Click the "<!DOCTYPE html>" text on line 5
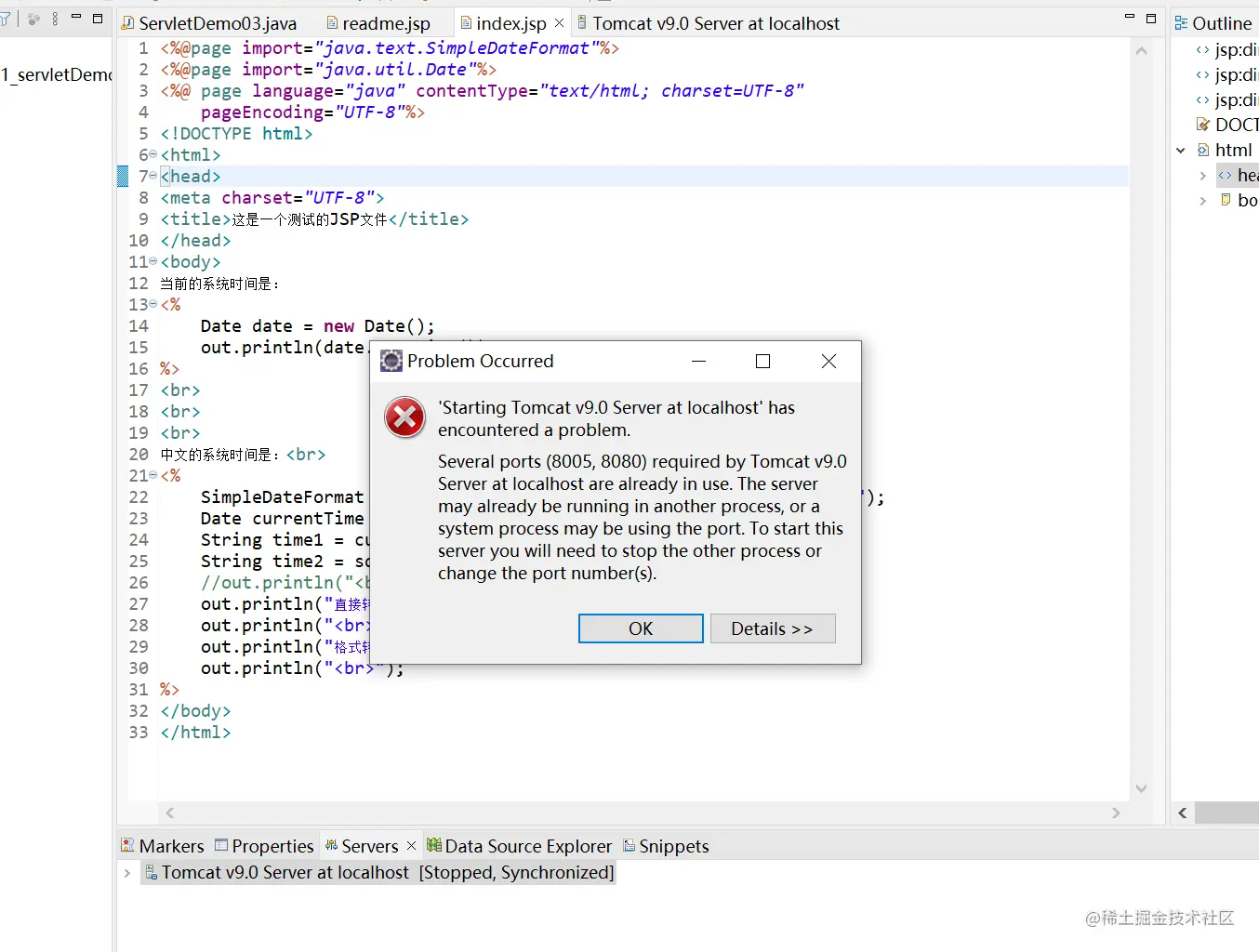1259x952 pixels. (x=236, y=134)
